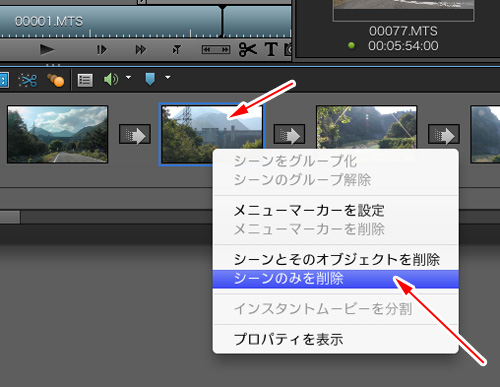Select the road landscape scene thumbnail

click(57, 134)
